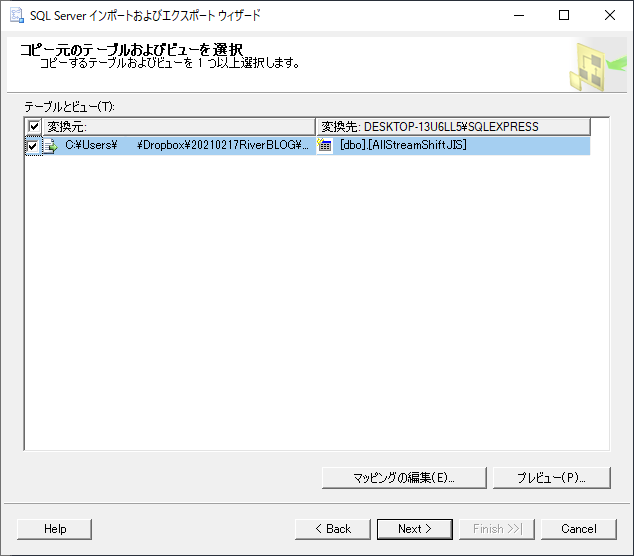Screen dimensions: 634x556
Task: Cancel the import and export wizard
Action: coord(578,529)
